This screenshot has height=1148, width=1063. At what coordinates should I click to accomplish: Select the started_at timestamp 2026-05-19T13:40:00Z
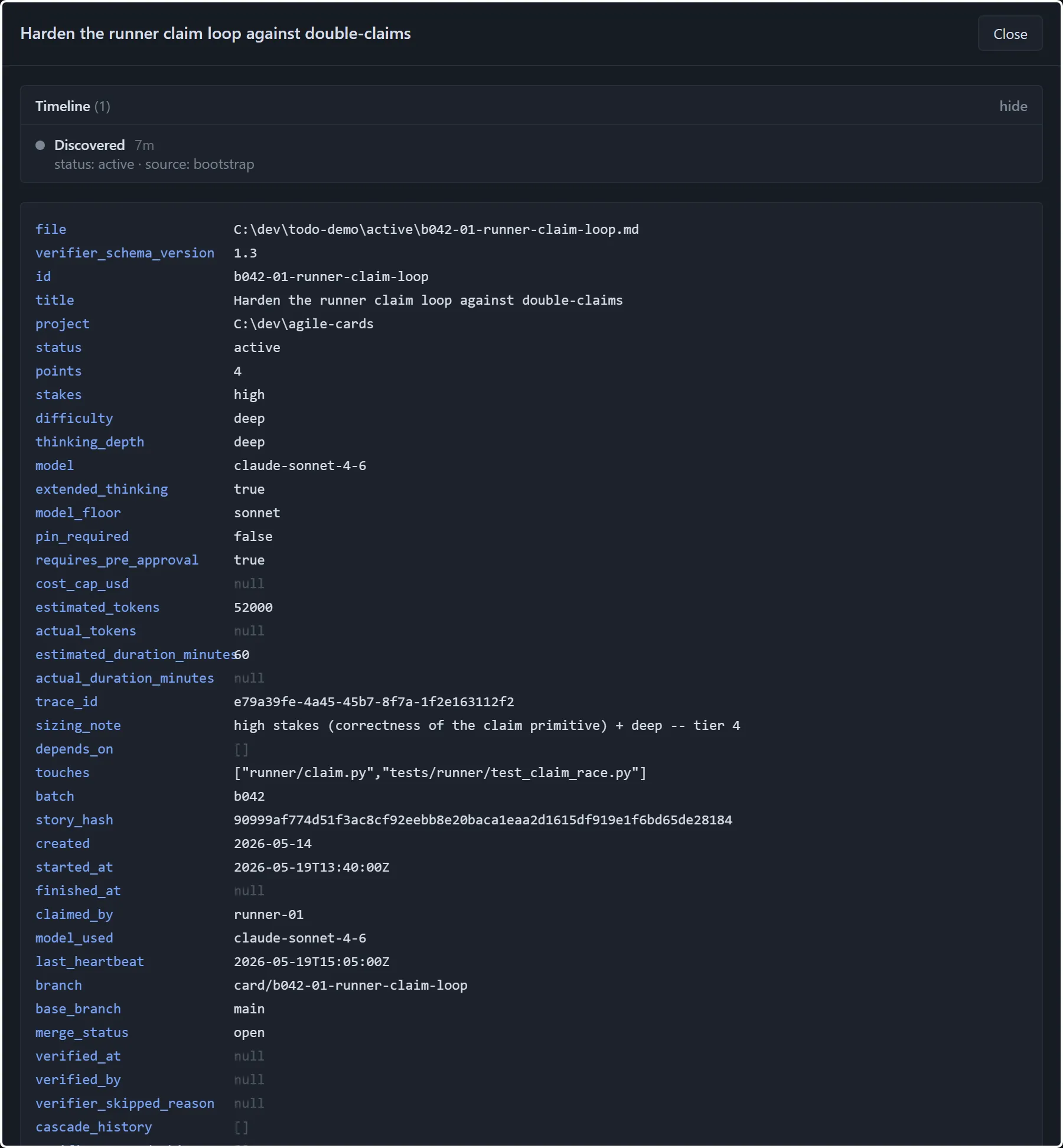click(312, 867)
